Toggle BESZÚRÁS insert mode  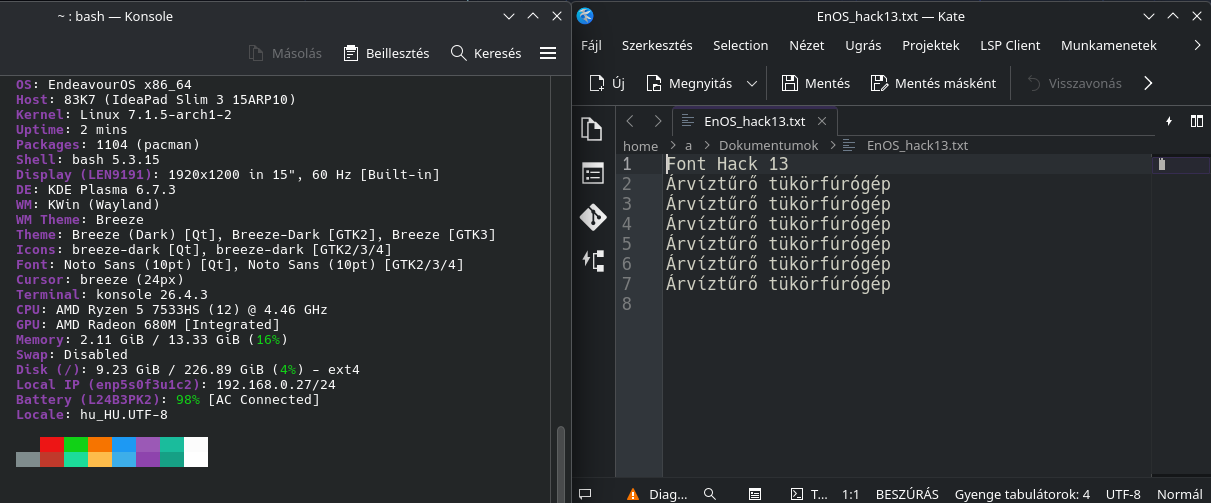tap(907, 494)
